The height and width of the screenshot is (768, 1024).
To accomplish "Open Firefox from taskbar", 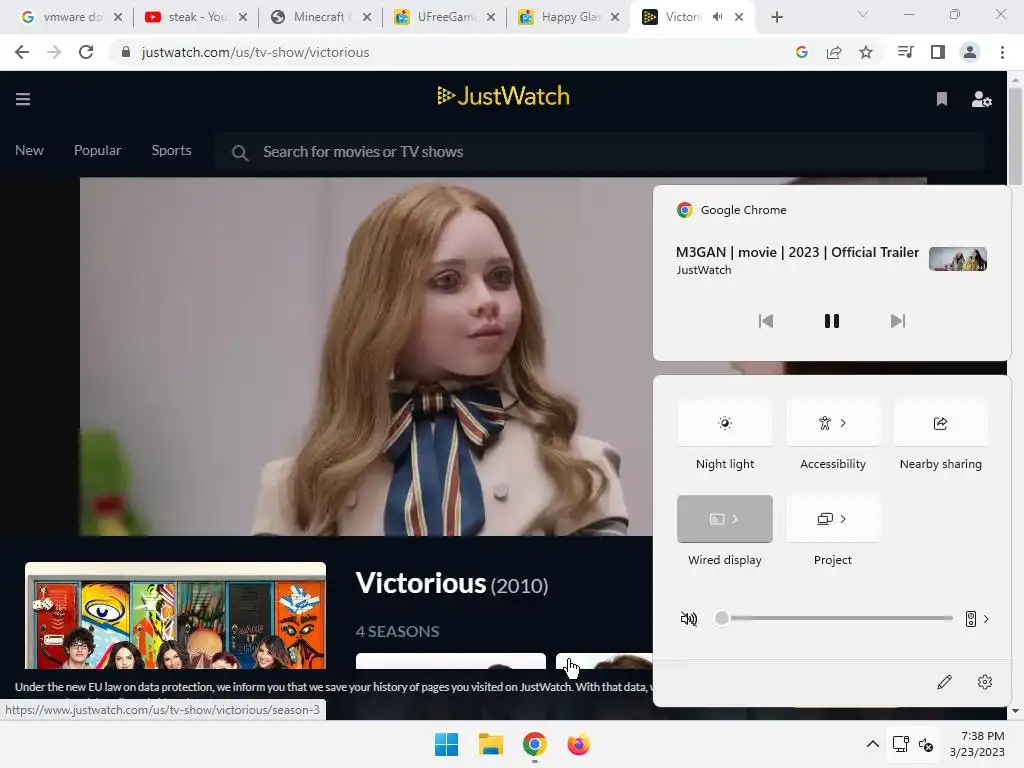I will click(578, 744).
